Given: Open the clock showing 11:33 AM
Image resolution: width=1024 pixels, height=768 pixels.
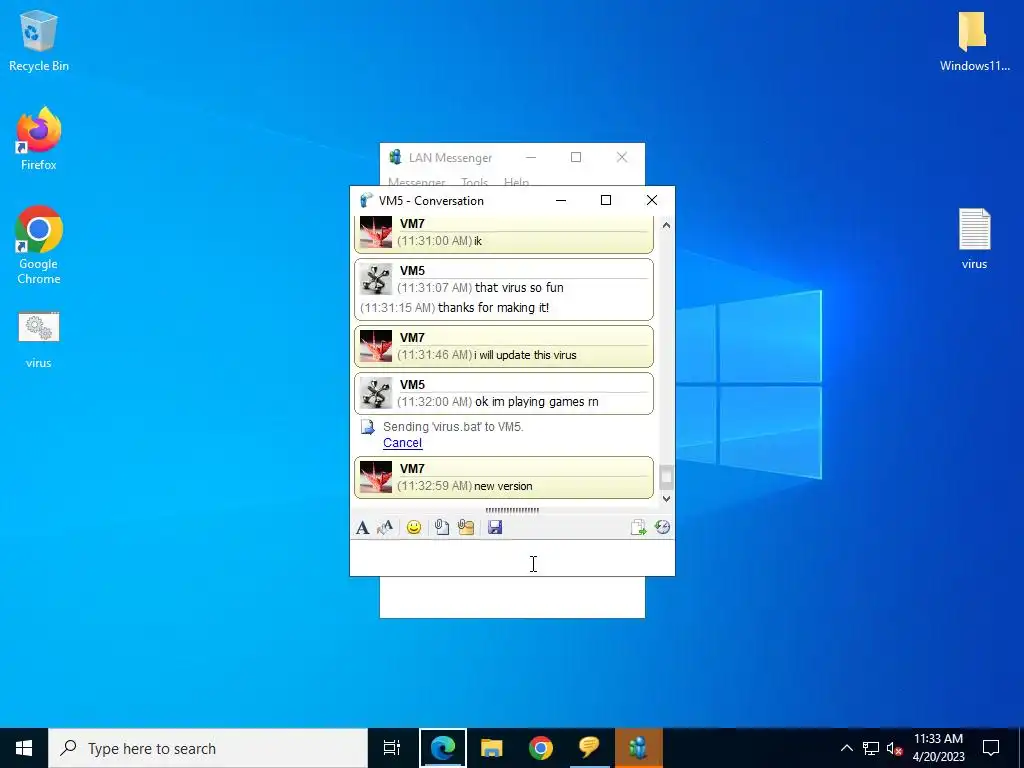Looking at the screenshot, I should (938, 748).
